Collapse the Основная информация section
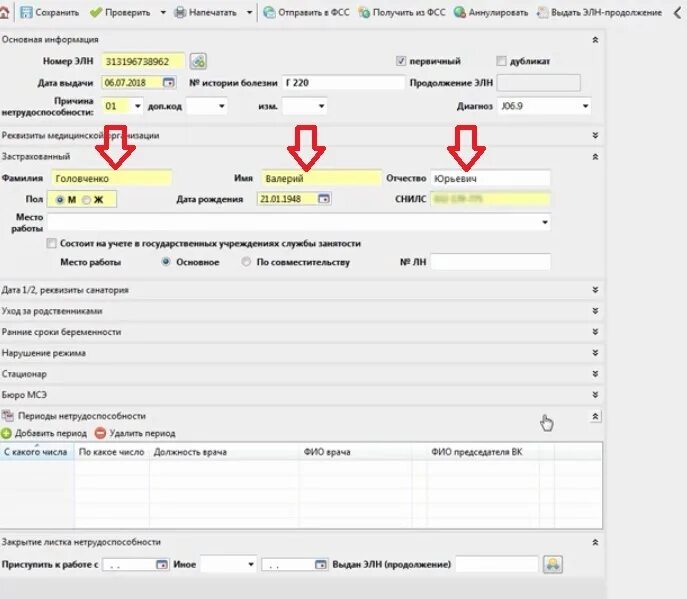 pyautogui.click(x=595, y=40)
